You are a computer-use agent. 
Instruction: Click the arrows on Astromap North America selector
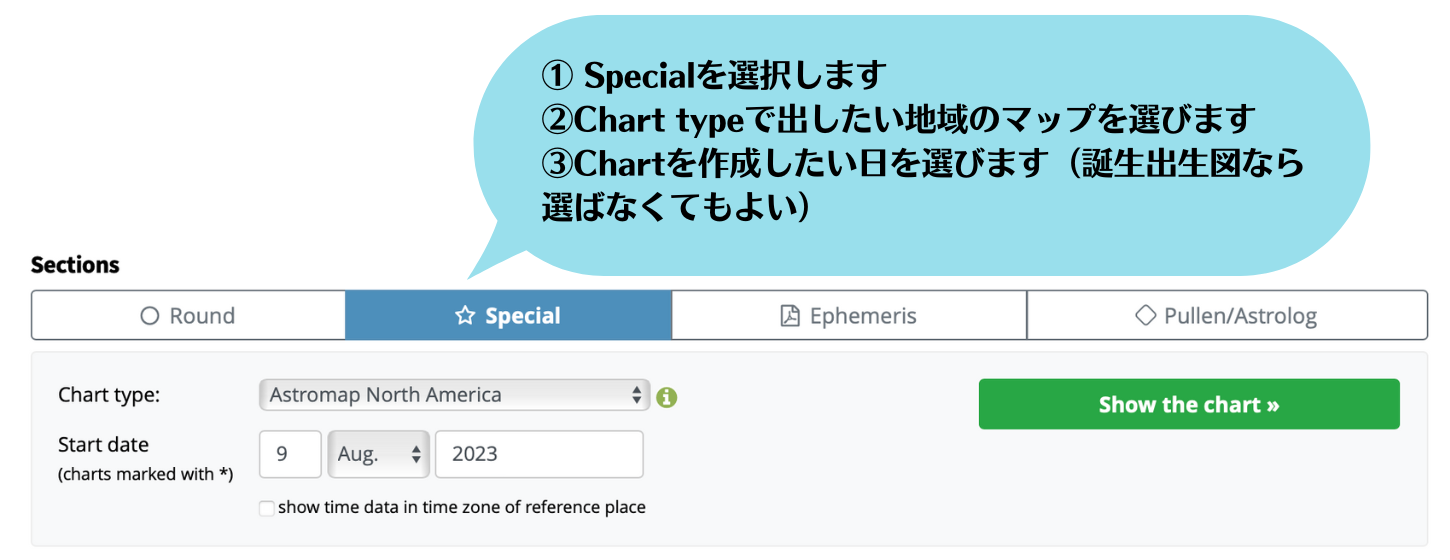tap(636, 395)
